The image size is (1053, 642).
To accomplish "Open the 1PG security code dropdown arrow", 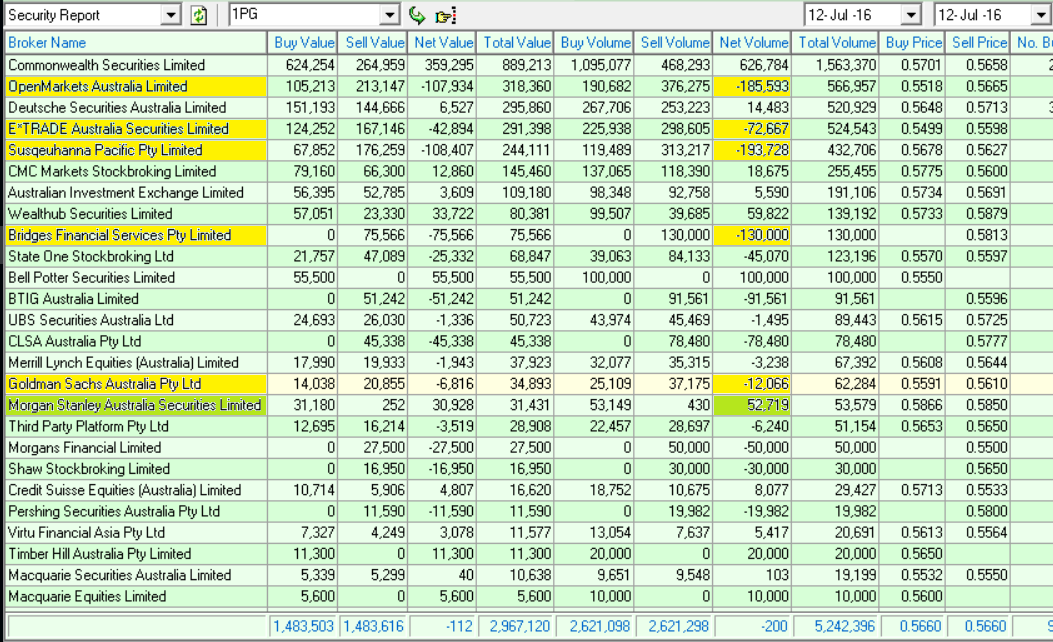I will click(x=390, y=15).
